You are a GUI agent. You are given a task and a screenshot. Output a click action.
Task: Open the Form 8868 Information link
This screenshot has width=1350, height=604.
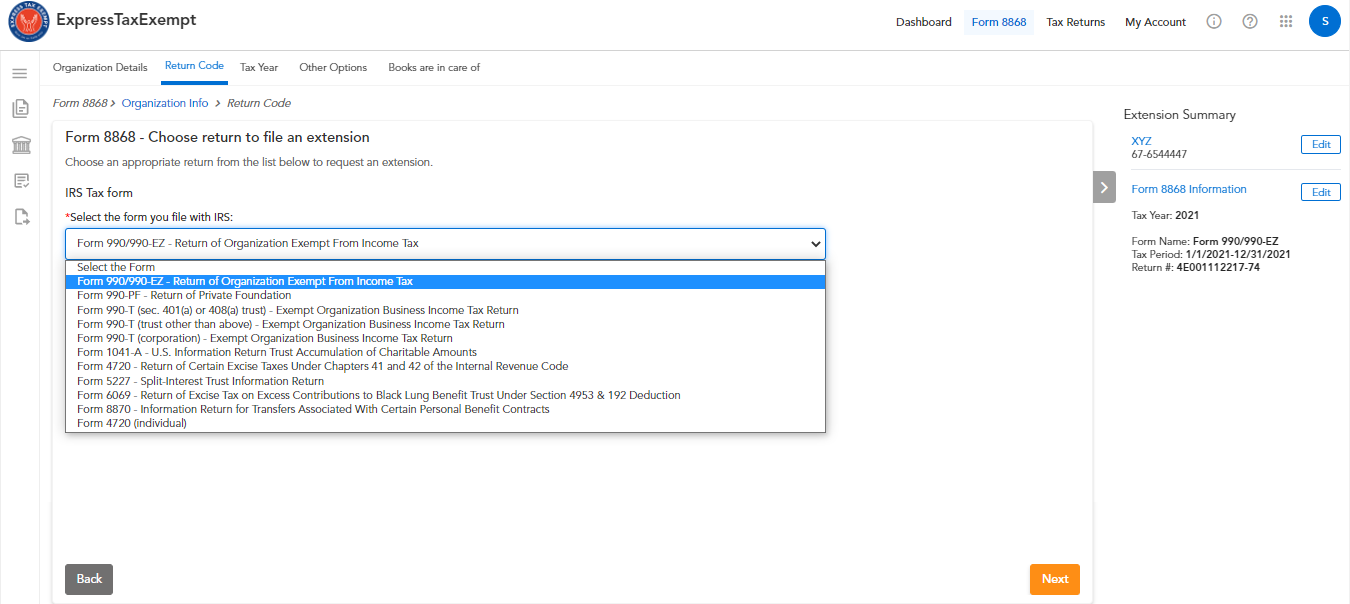click(x=1189, y=189)
